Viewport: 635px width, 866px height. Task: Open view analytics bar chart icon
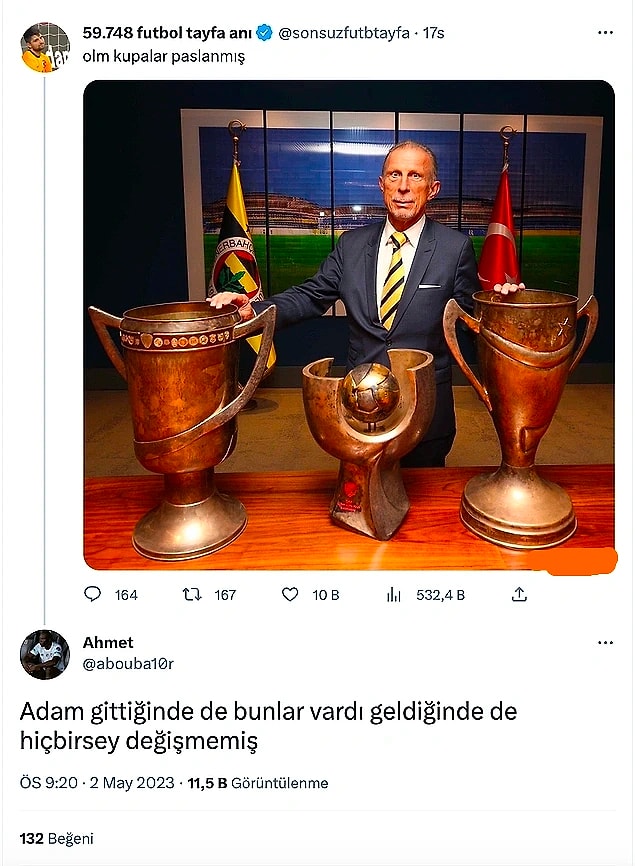point(394,594)
